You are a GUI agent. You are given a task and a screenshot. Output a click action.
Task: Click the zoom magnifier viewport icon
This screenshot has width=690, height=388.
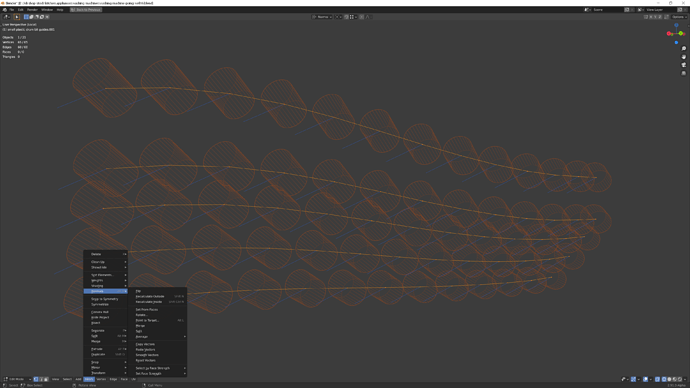[x=683, y=48]
